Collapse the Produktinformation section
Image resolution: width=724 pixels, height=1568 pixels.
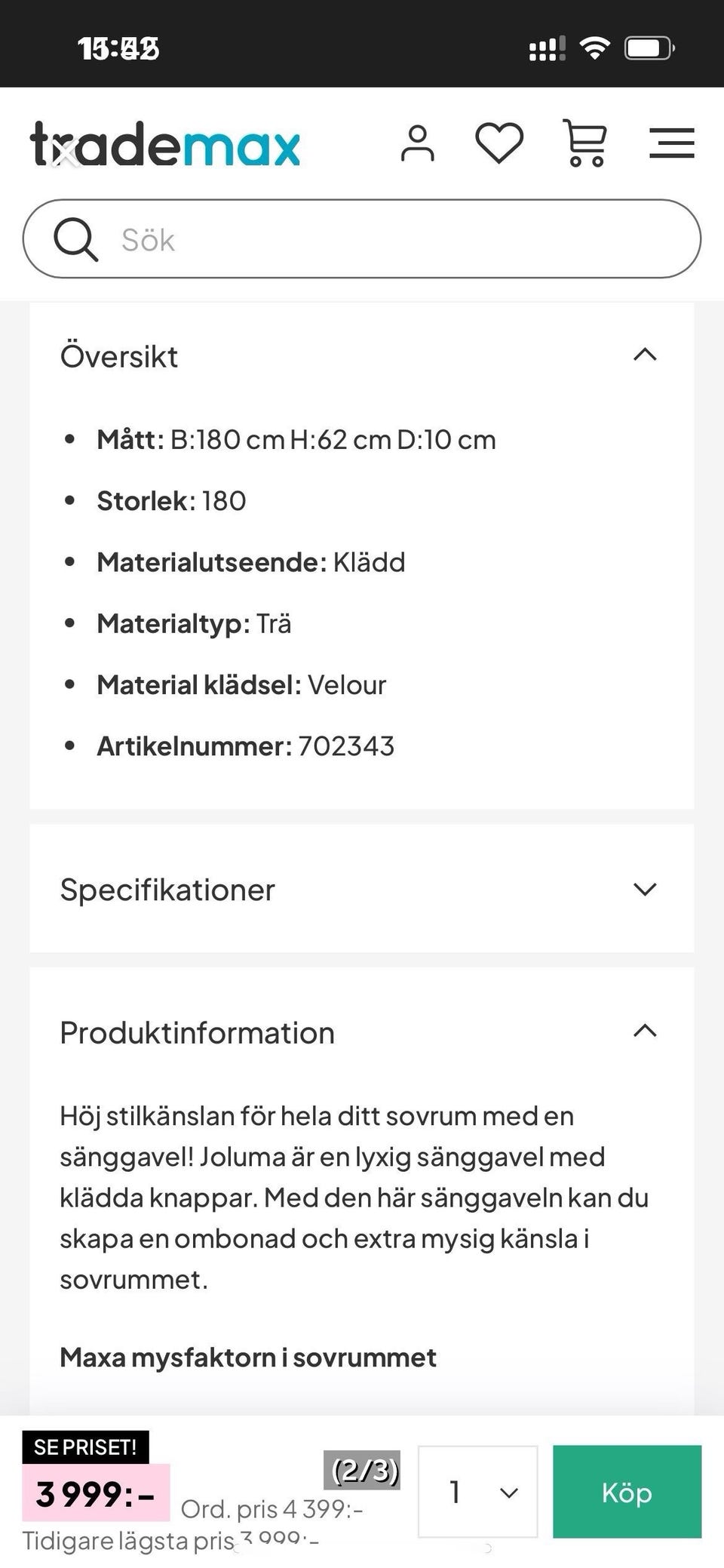coord(645,1031)
